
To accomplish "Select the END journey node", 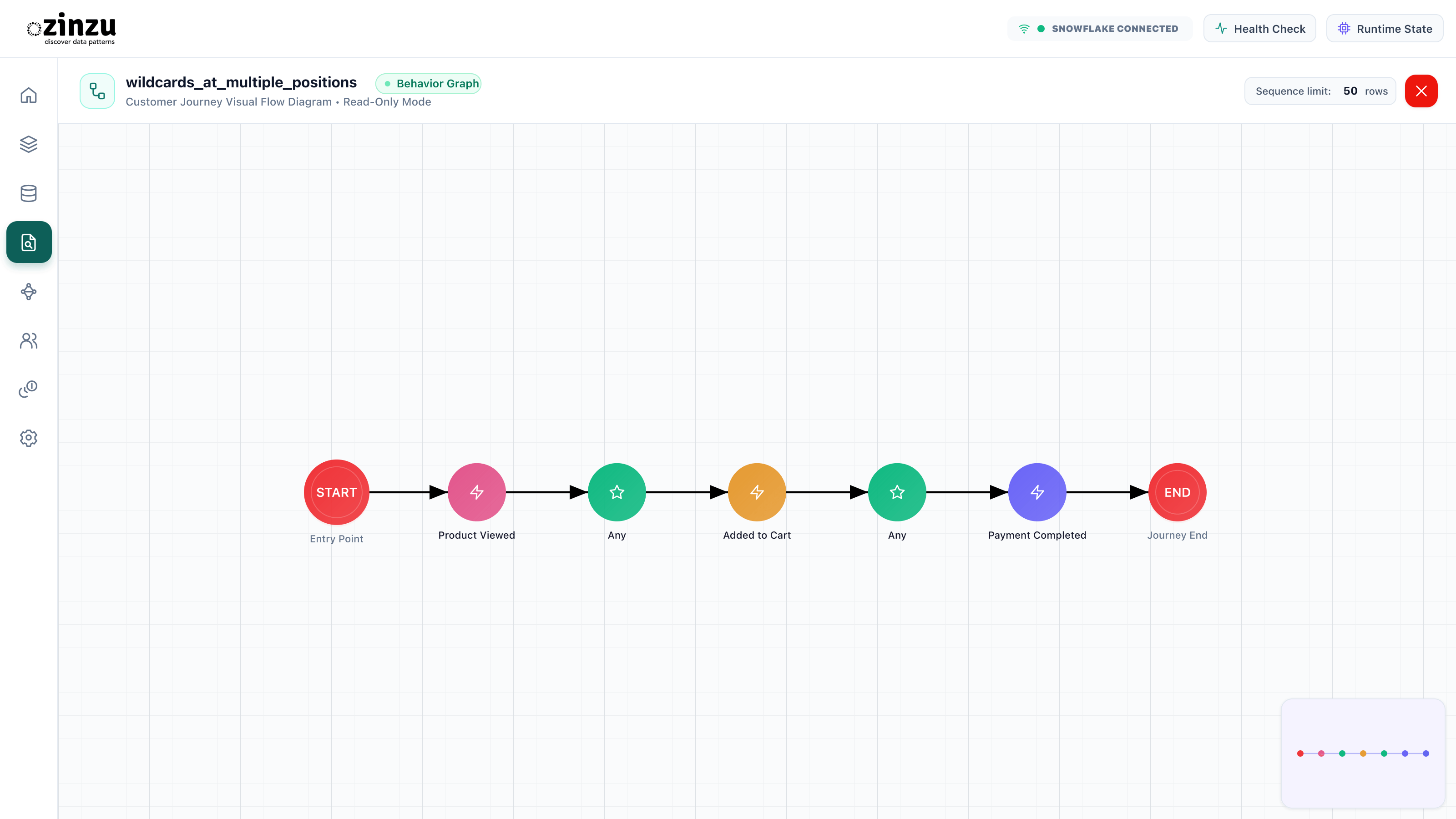I will tap(1178, 492).
